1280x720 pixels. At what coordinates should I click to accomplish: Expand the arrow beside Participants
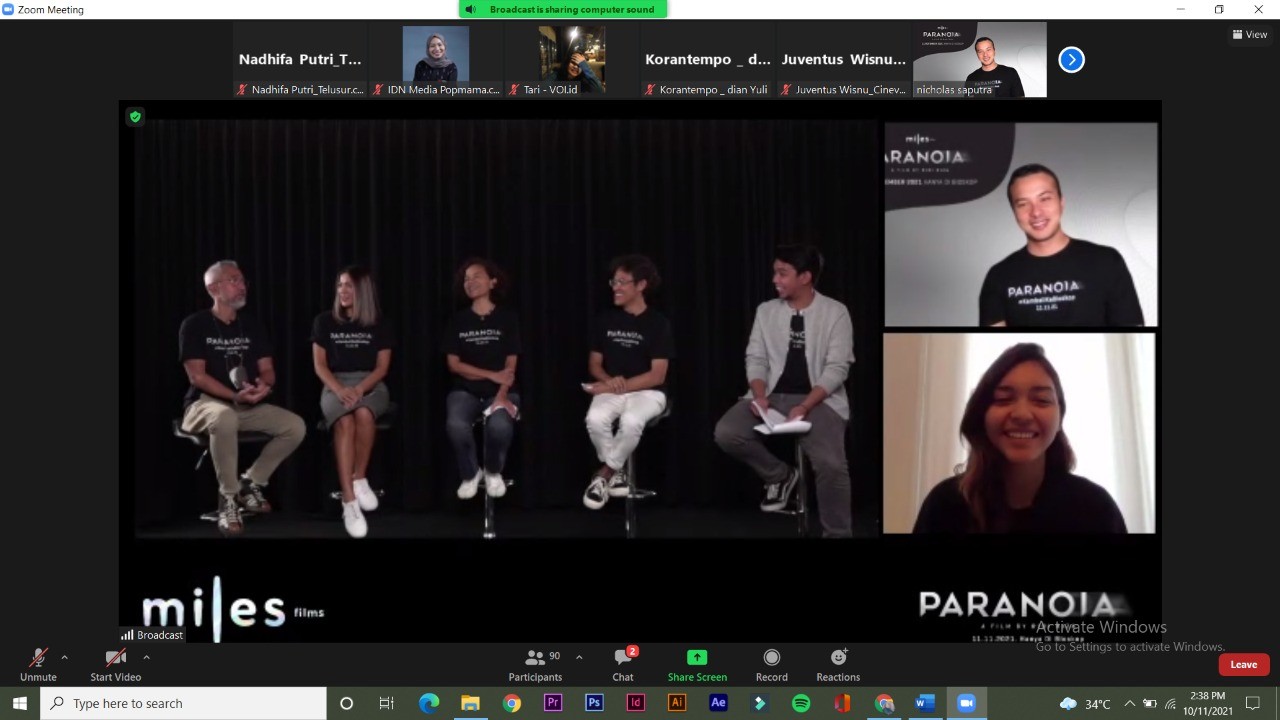(x=579, y=658)
